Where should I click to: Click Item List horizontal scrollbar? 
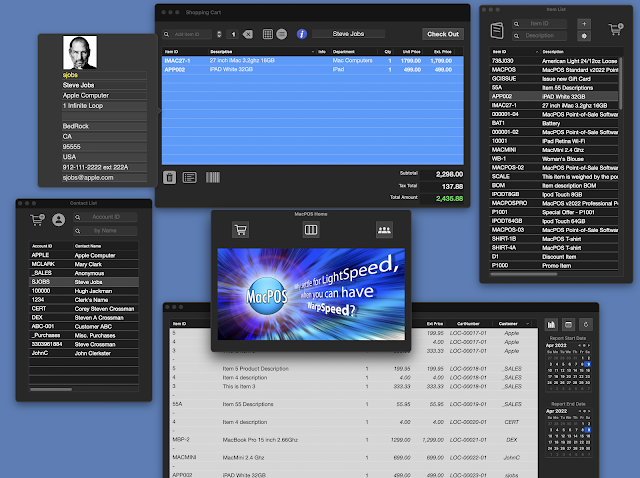pyautogui.click(x=524, y=274)
